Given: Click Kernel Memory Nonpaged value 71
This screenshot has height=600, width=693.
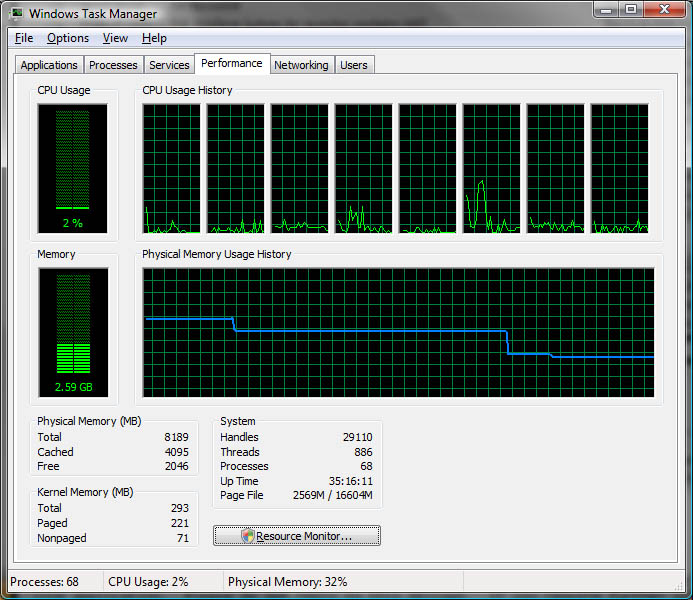Looking at the screenshot, I should pos(183,538).
